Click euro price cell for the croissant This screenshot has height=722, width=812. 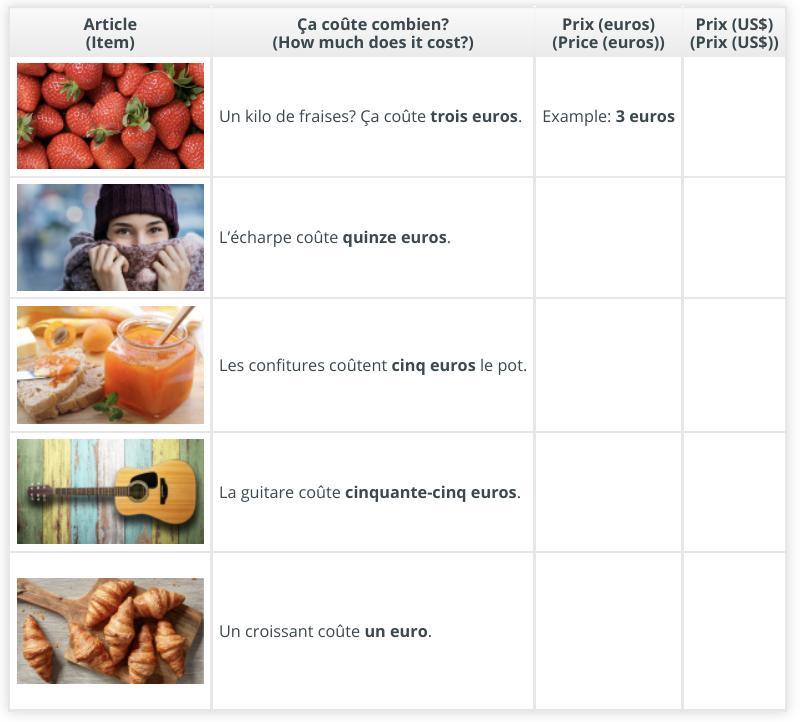pos(608,631)
